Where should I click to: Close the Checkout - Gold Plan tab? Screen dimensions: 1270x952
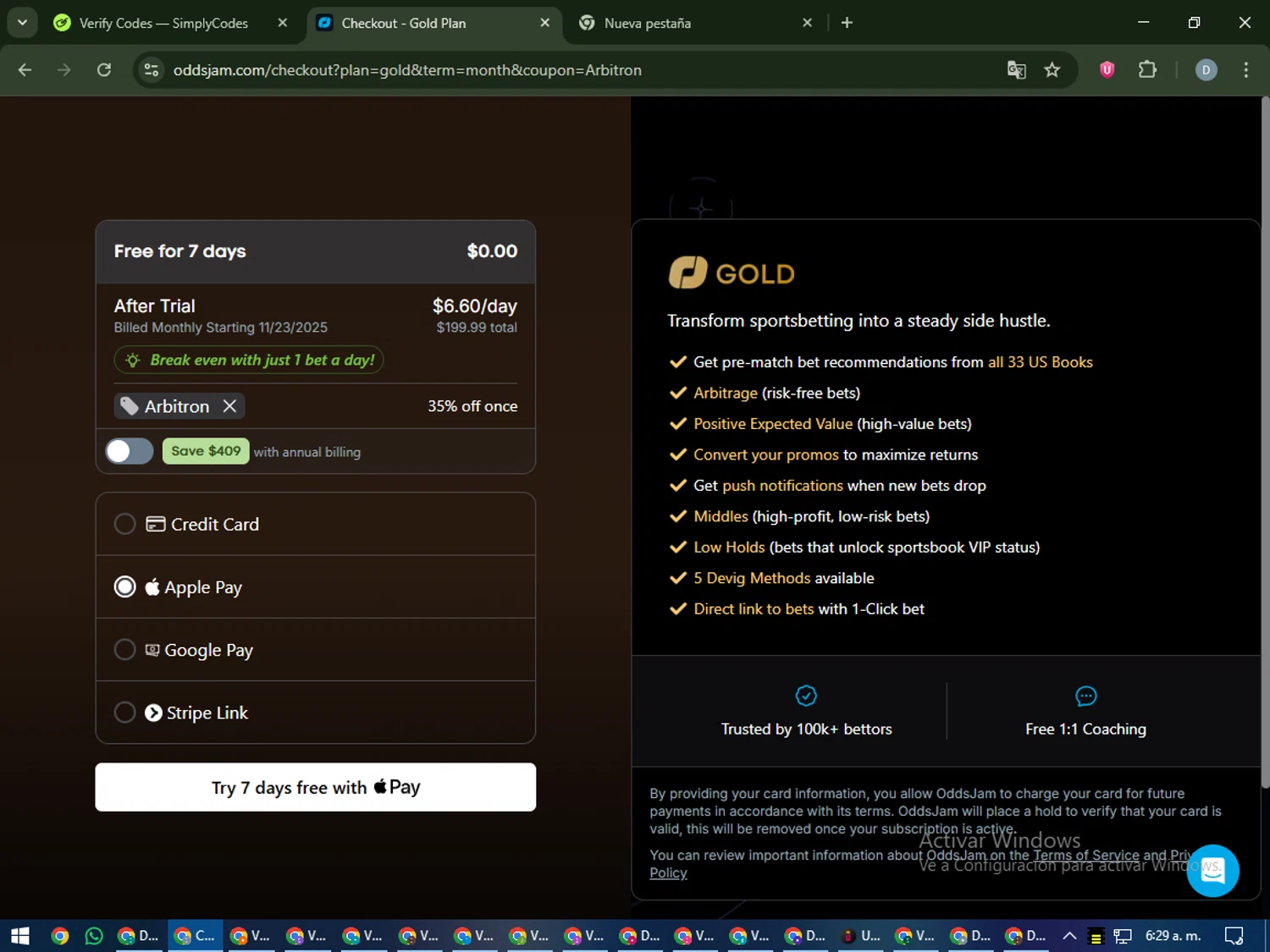545,23
